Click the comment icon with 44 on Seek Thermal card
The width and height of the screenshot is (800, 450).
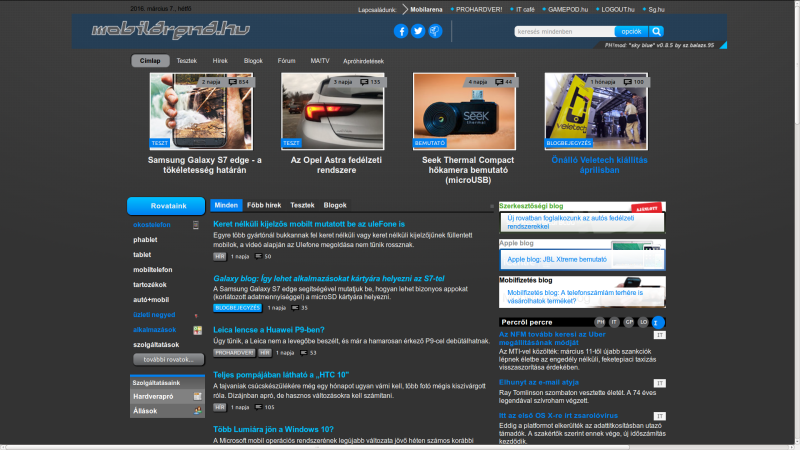(x=499, y=82)
